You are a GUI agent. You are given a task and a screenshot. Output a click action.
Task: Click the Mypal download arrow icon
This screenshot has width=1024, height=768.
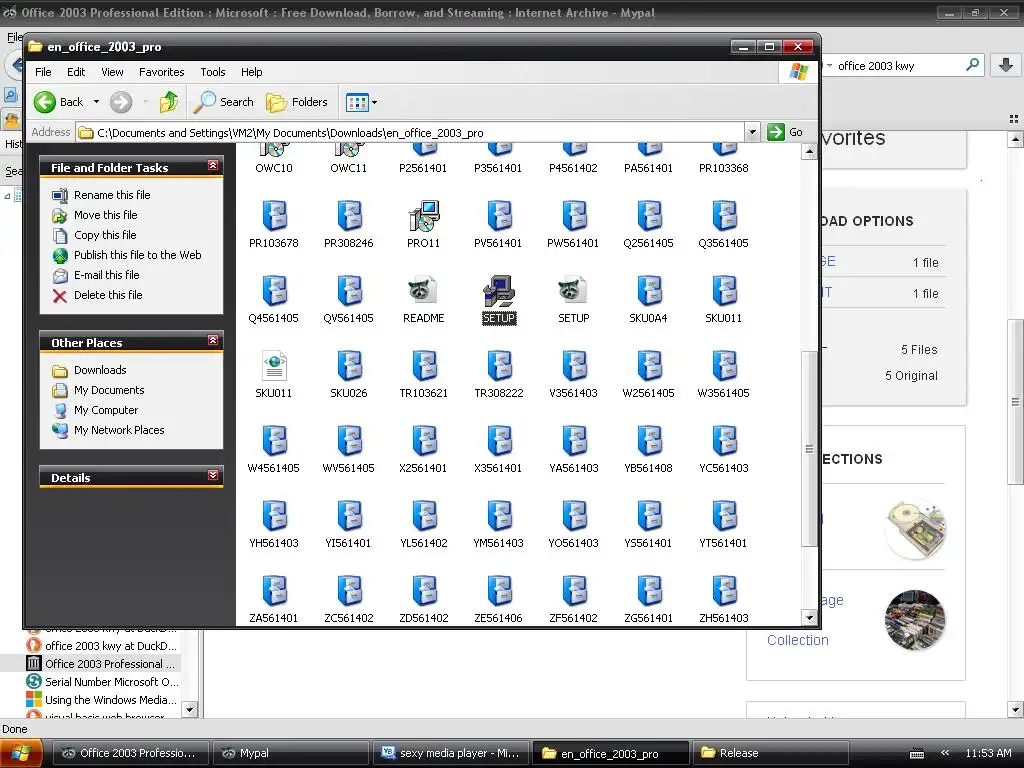tap(1006, 65)
